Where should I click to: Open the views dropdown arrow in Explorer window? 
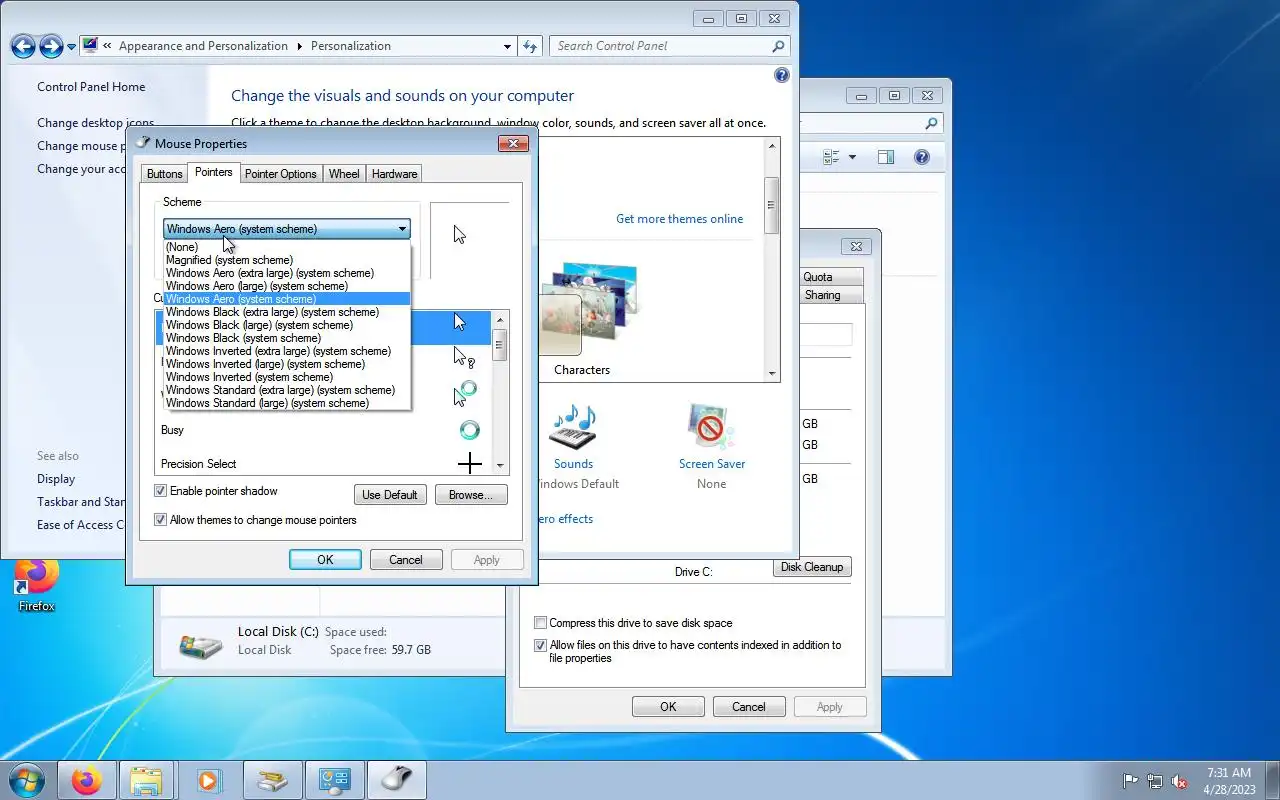852,157
